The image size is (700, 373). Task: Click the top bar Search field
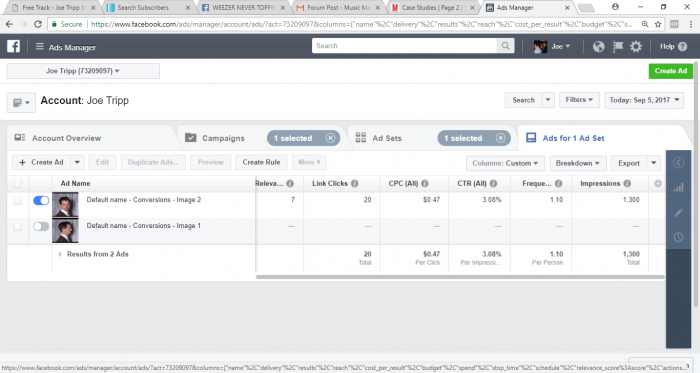(x=404, y=46)
